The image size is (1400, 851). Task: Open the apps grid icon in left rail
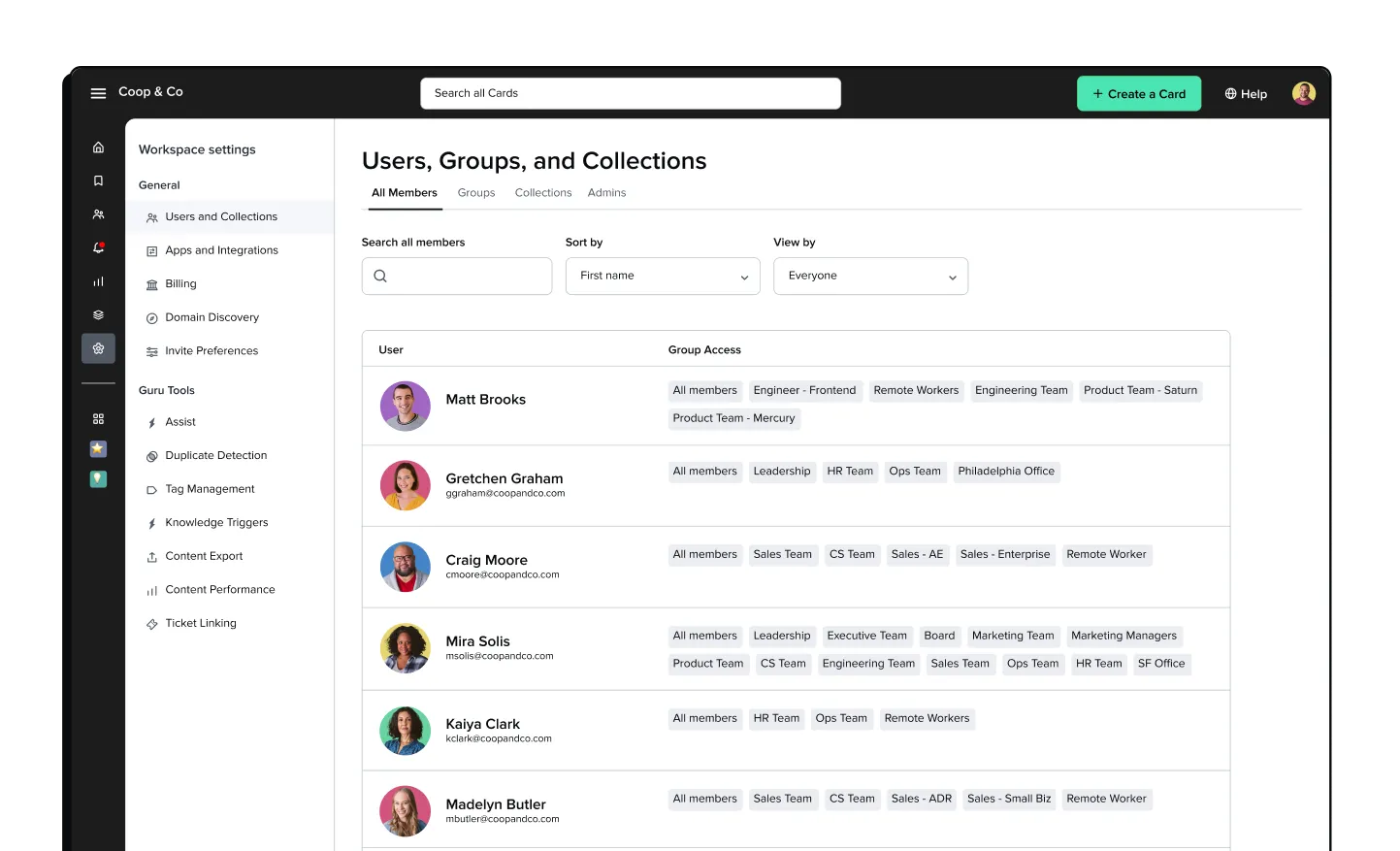click(98, 419)
